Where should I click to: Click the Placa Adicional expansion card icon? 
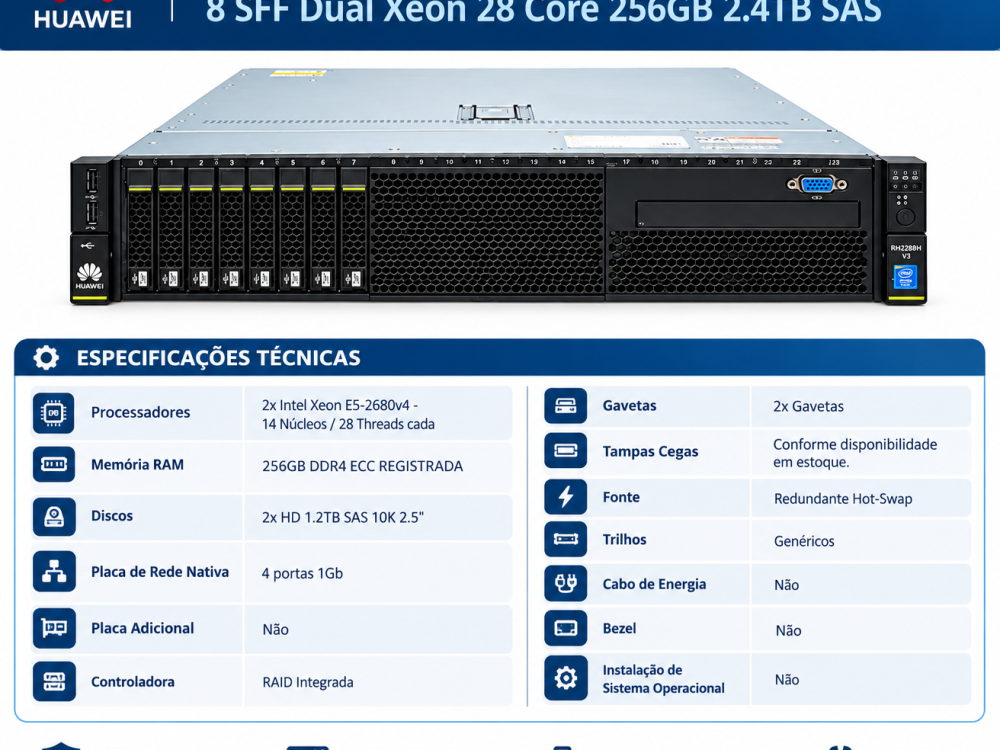coord(54,628)
